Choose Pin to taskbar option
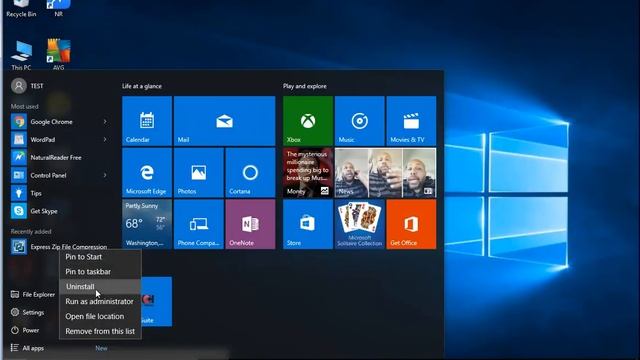640x360 pixels. pyautogui.click(x=100, y=272)
